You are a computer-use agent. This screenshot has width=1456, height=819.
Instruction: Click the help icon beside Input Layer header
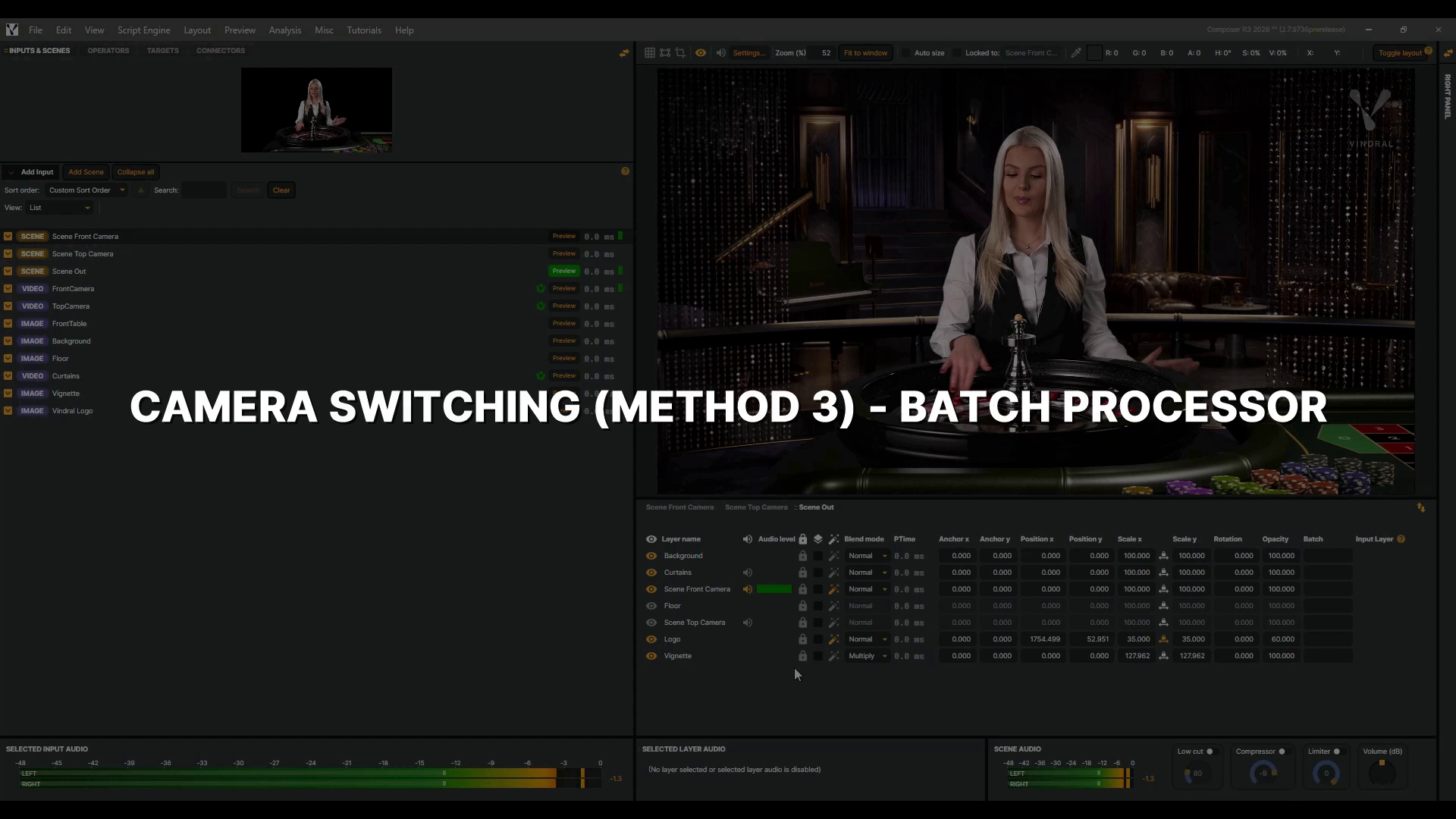click(x=1401, y=539)
